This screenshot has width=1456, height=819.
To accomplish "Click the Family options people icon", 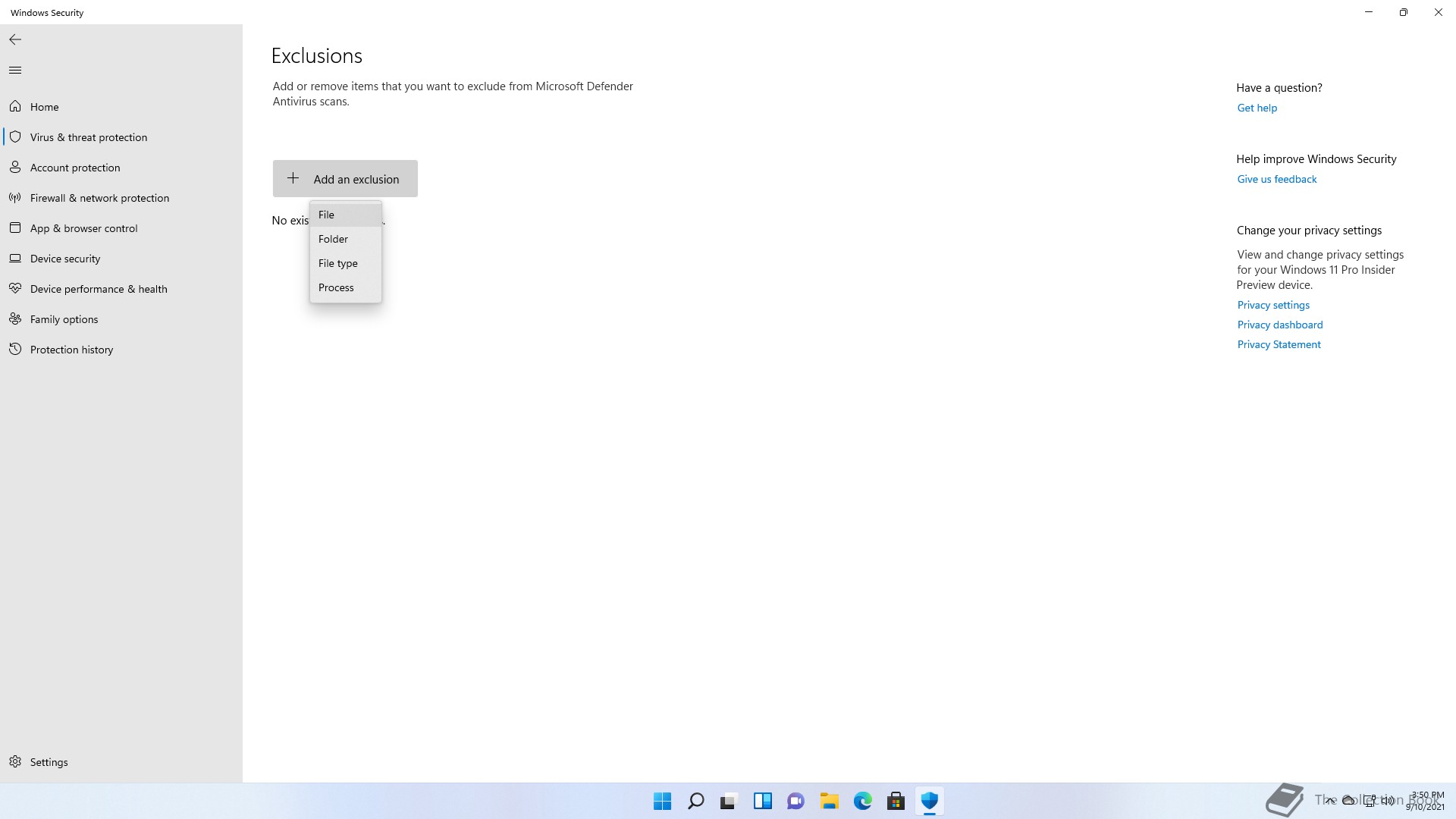I will [x=15, y=318].
